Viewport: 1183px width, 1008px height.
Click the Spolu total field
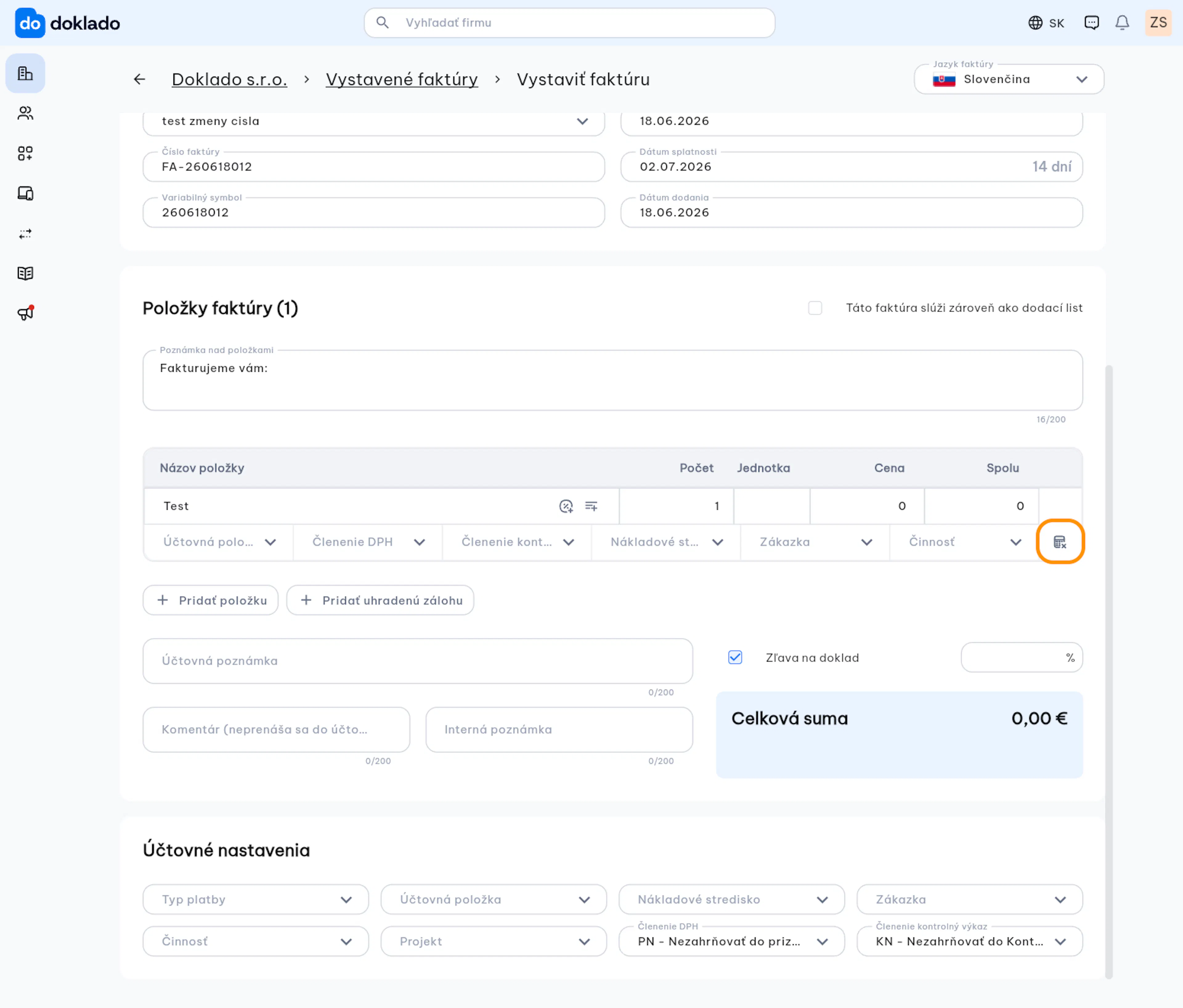point(982,506)
